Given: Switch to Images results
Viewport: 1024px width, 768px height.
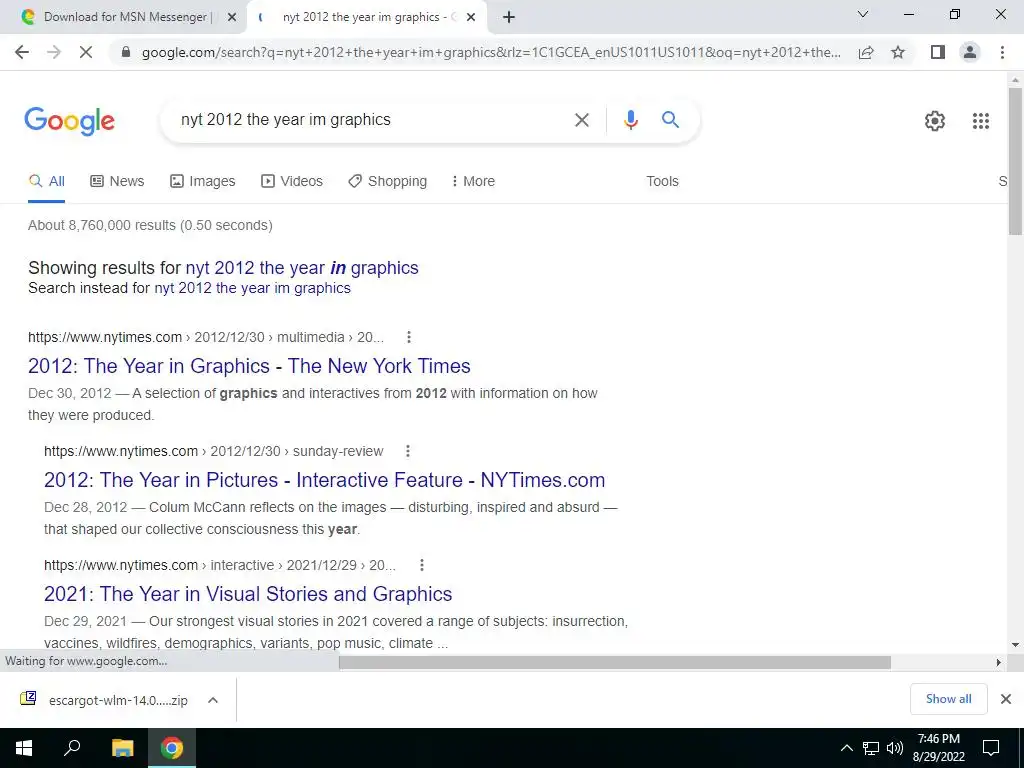Looking at the screenshot, I should tap(202, 181).
